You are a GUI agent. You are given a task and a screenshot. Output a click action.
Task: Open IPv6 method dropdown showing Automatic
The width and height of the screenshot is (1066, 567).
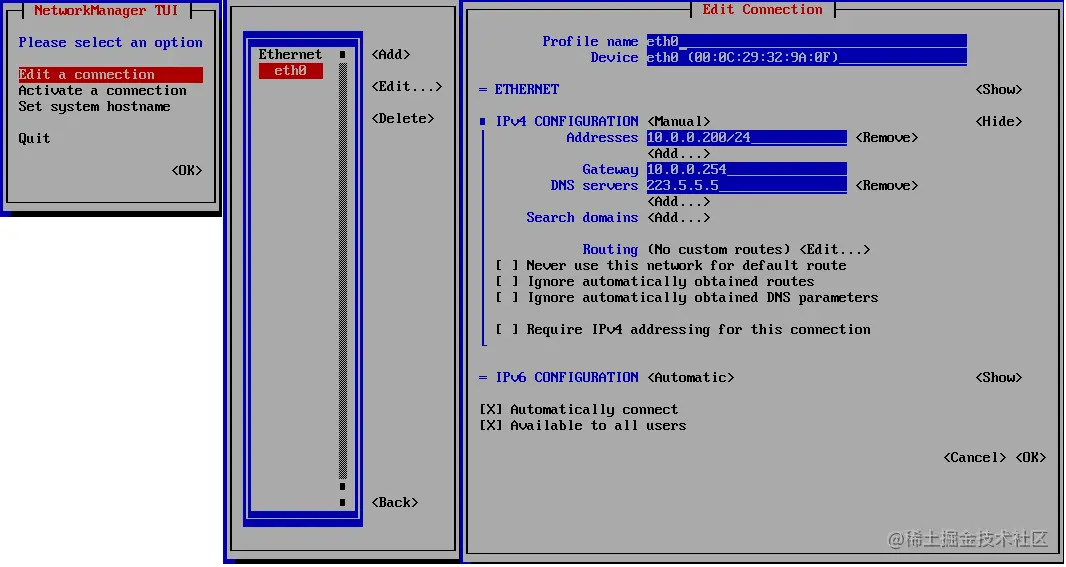691,377
